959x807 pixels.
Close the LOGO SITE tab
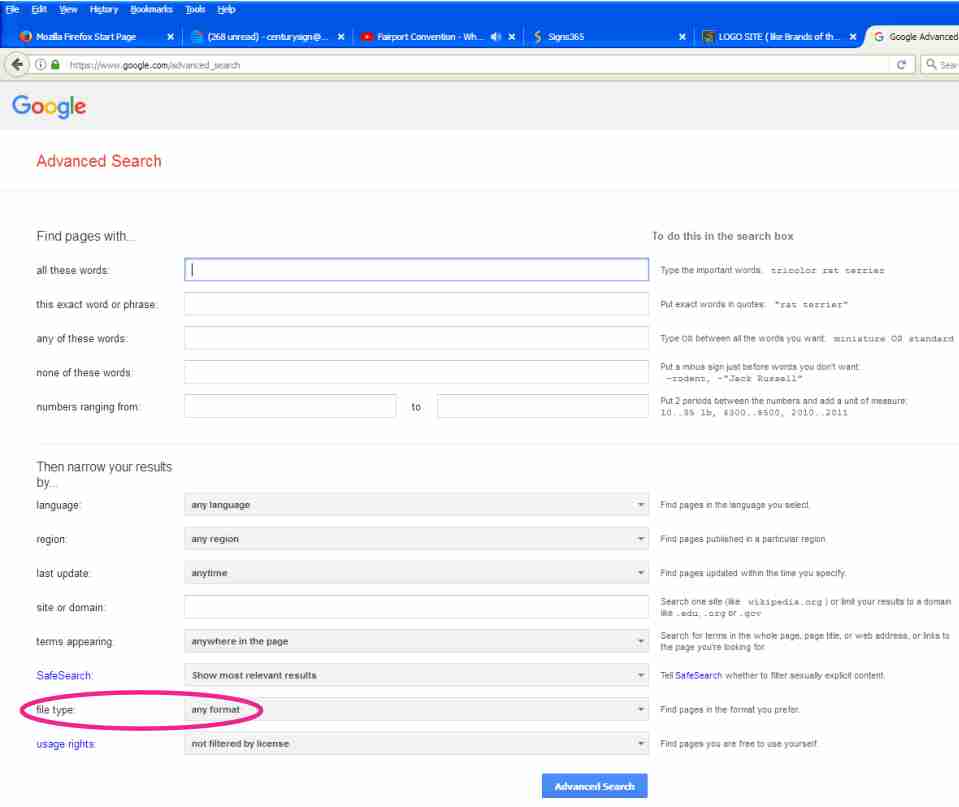853,37
